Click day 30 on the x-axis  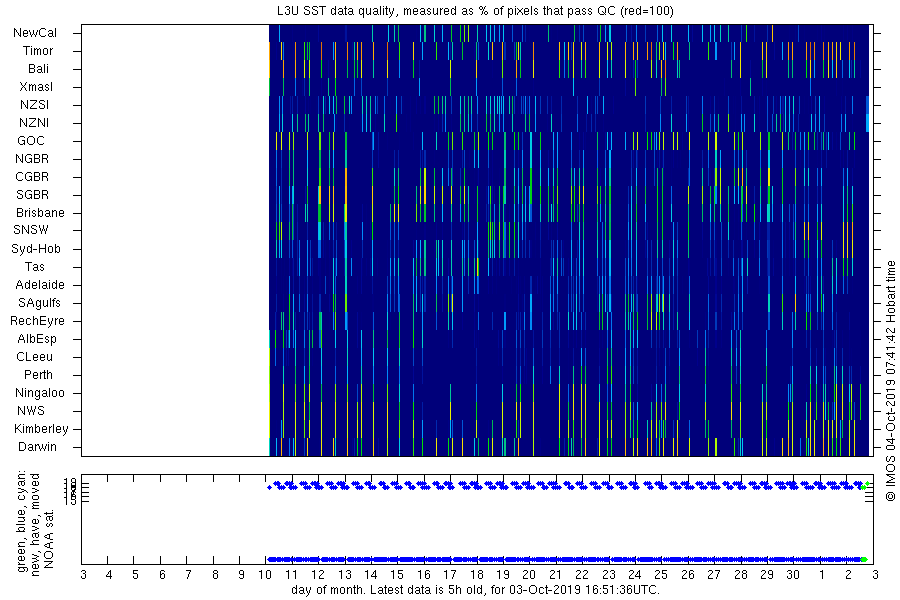(x=793, y=575)
